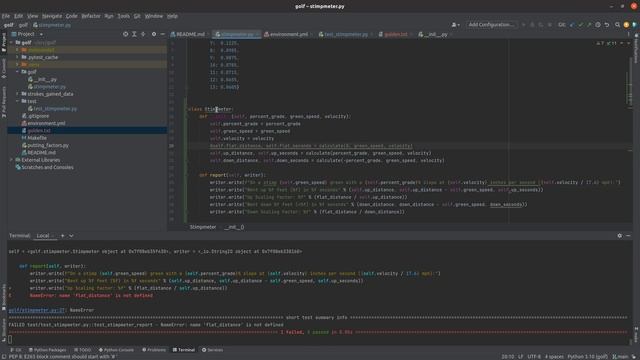The image size is (640, 360).
Task: Open the View menu
Action: tap(32, 16)
